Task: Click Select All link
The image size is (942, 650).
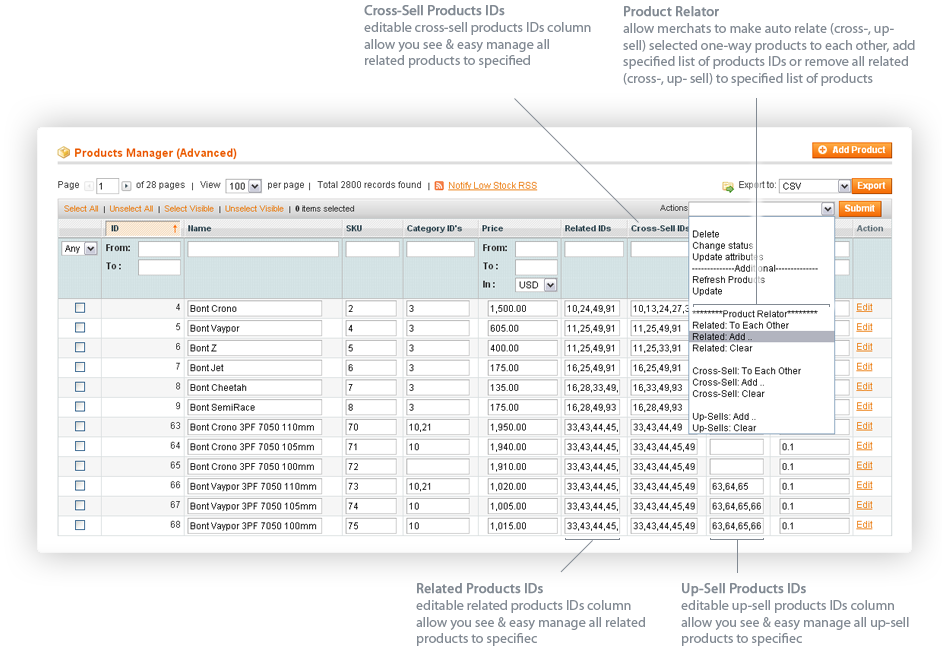Action: point(81,209)
